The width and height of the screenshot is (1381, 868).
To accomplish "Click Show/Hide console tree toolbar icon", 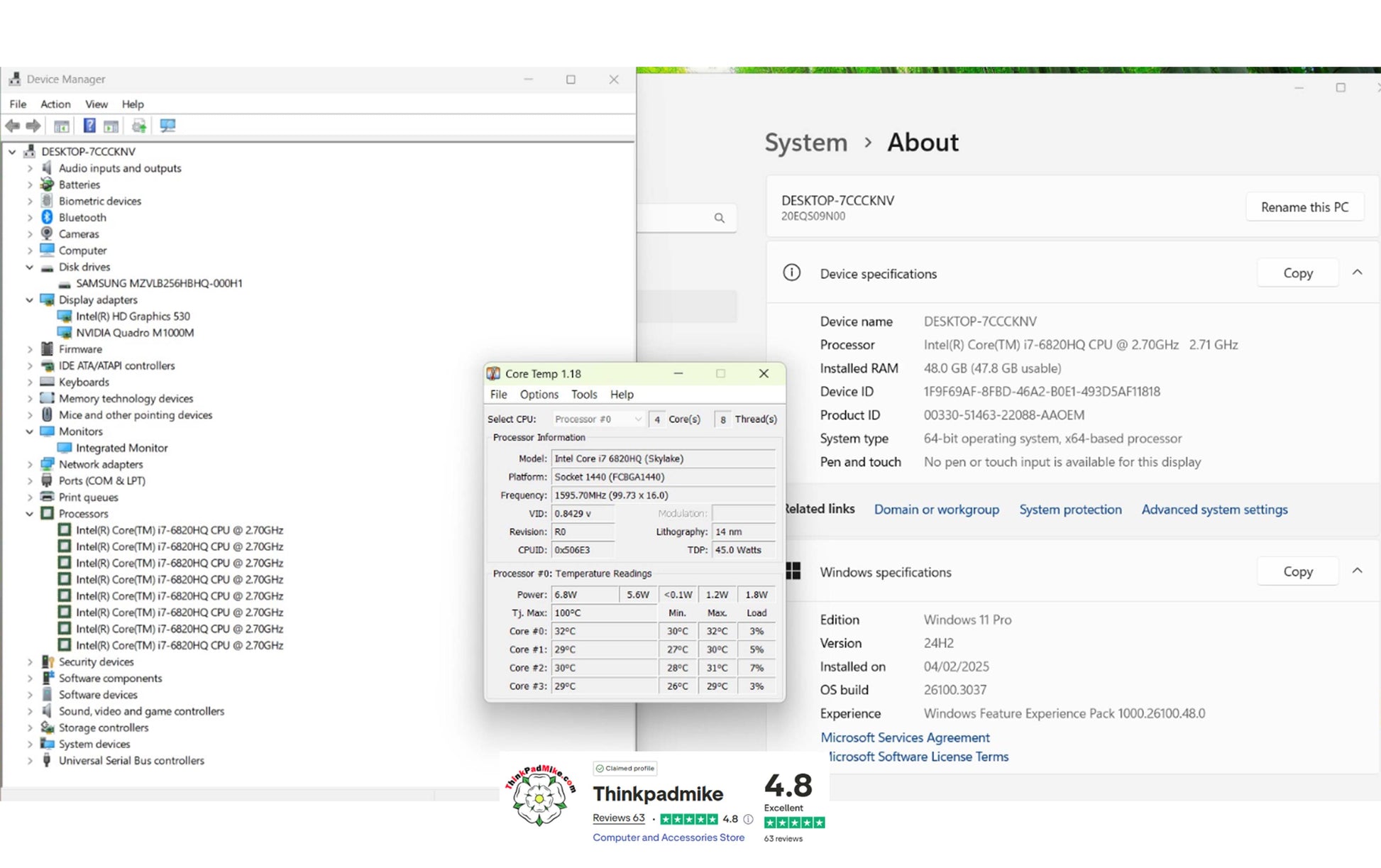I will [x=62, y=126].
